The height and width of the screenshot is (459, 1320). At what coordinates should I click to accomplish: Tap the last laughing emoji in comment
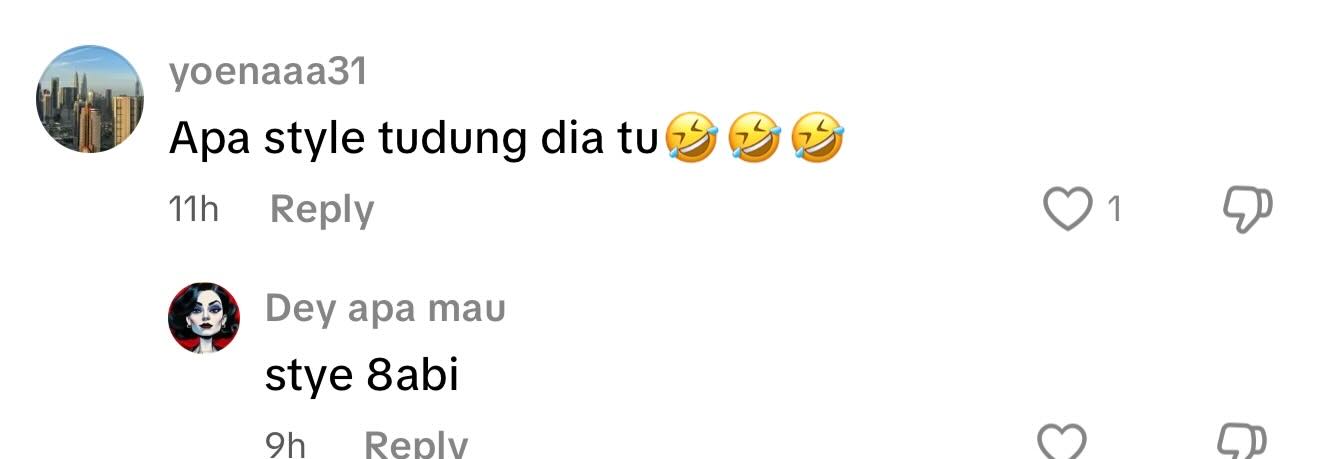[818, 138]
